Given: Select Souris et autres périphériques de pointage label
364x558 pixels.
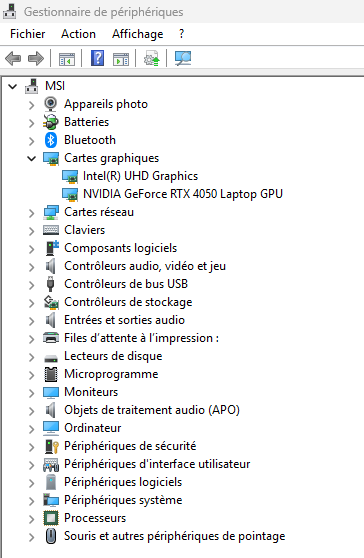Looking at the screenshot, I should [175, 536].
